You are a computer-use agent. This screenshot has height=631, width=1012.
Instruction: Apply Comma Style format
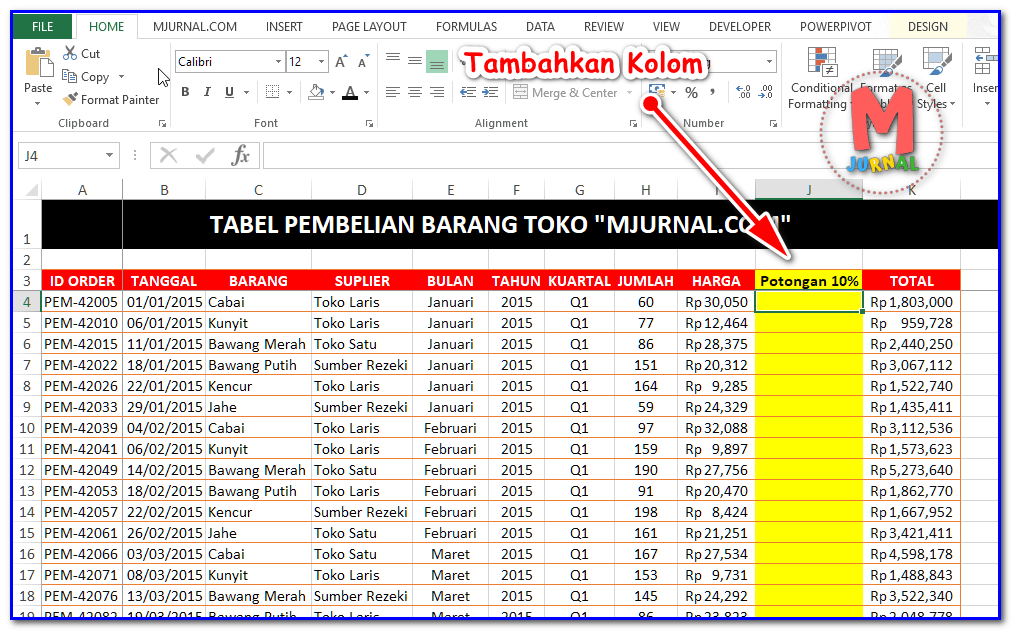tap(712, 93)
